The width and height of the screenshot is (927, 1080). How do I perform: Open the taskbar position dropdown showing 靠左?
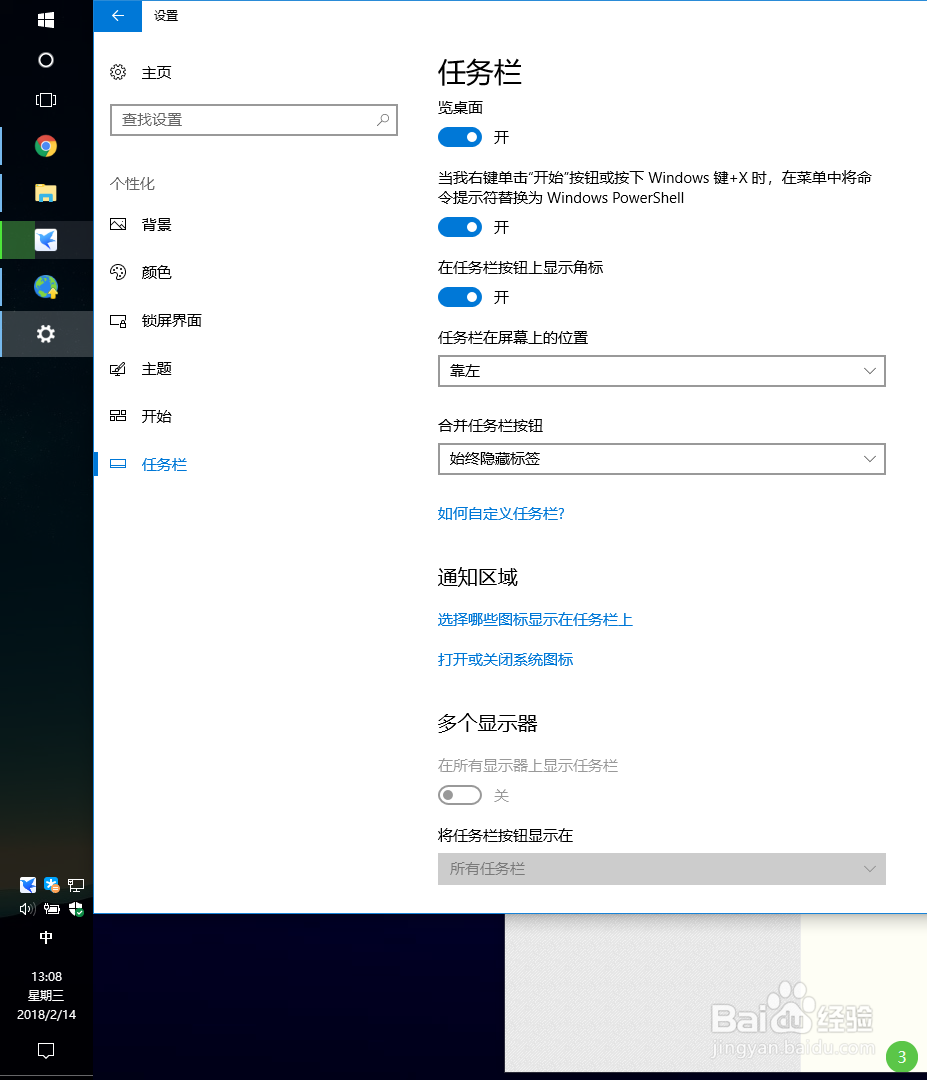click(x=661, y=371)
